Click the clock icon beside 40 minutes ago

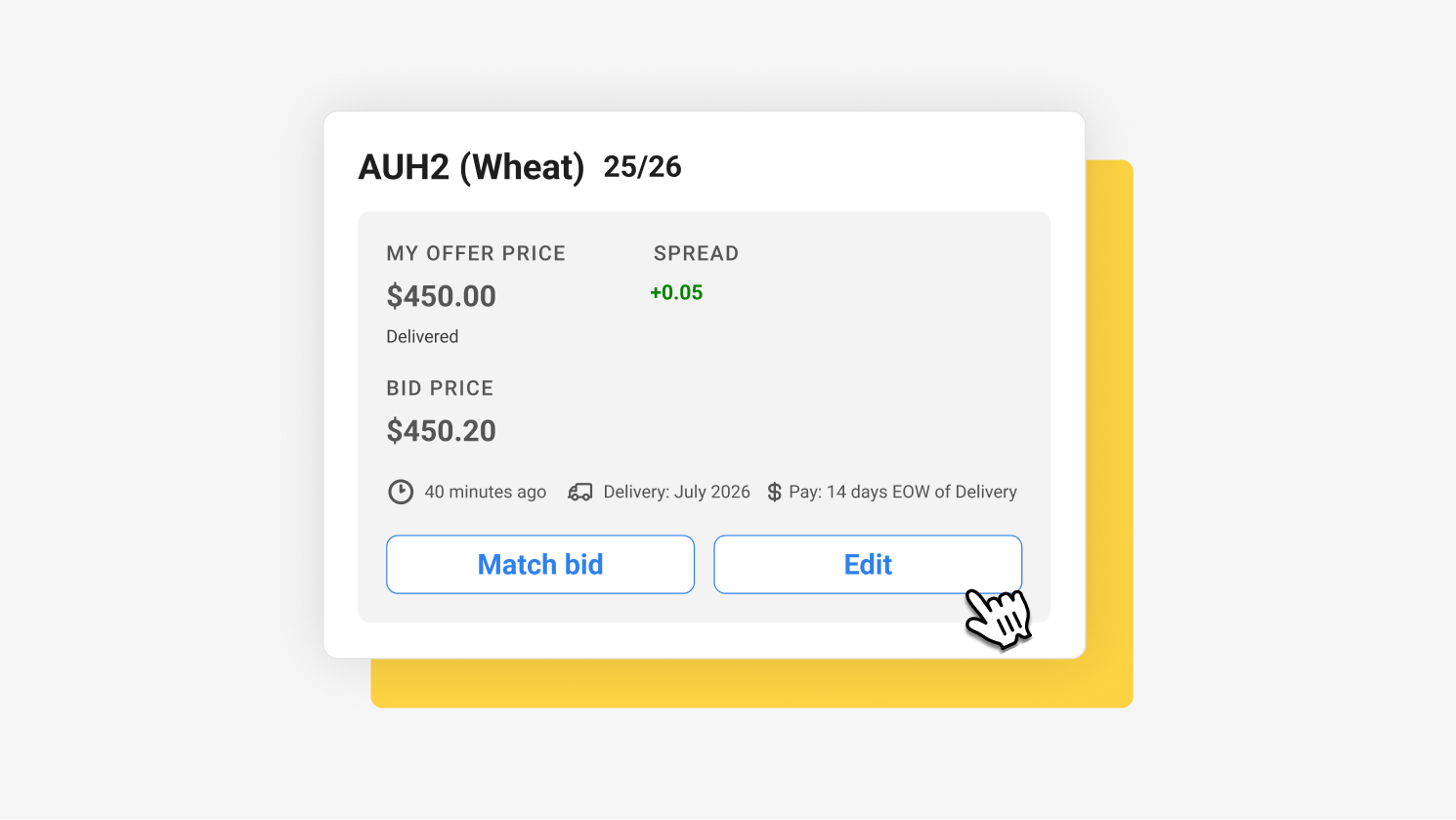point(401,492)
